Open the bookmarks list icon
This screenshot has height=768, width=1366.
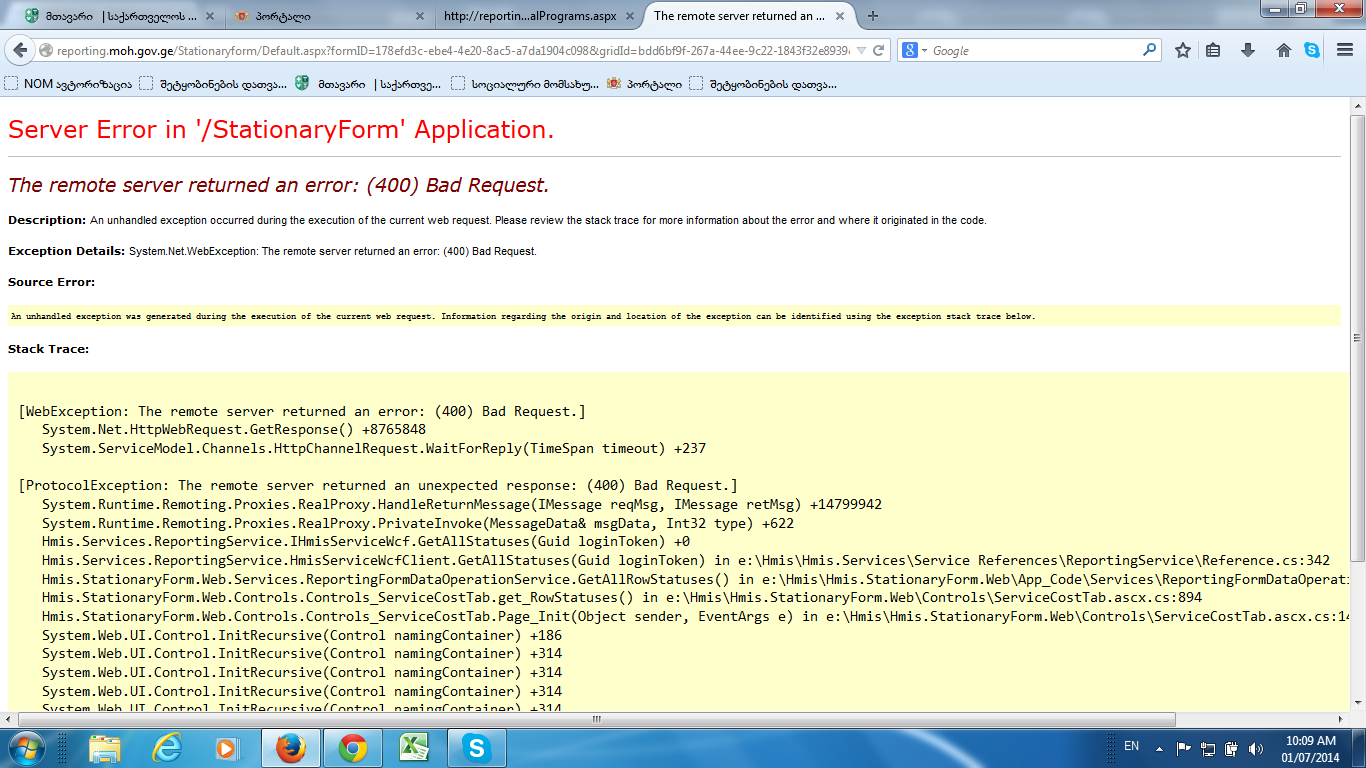[1213, 51]
